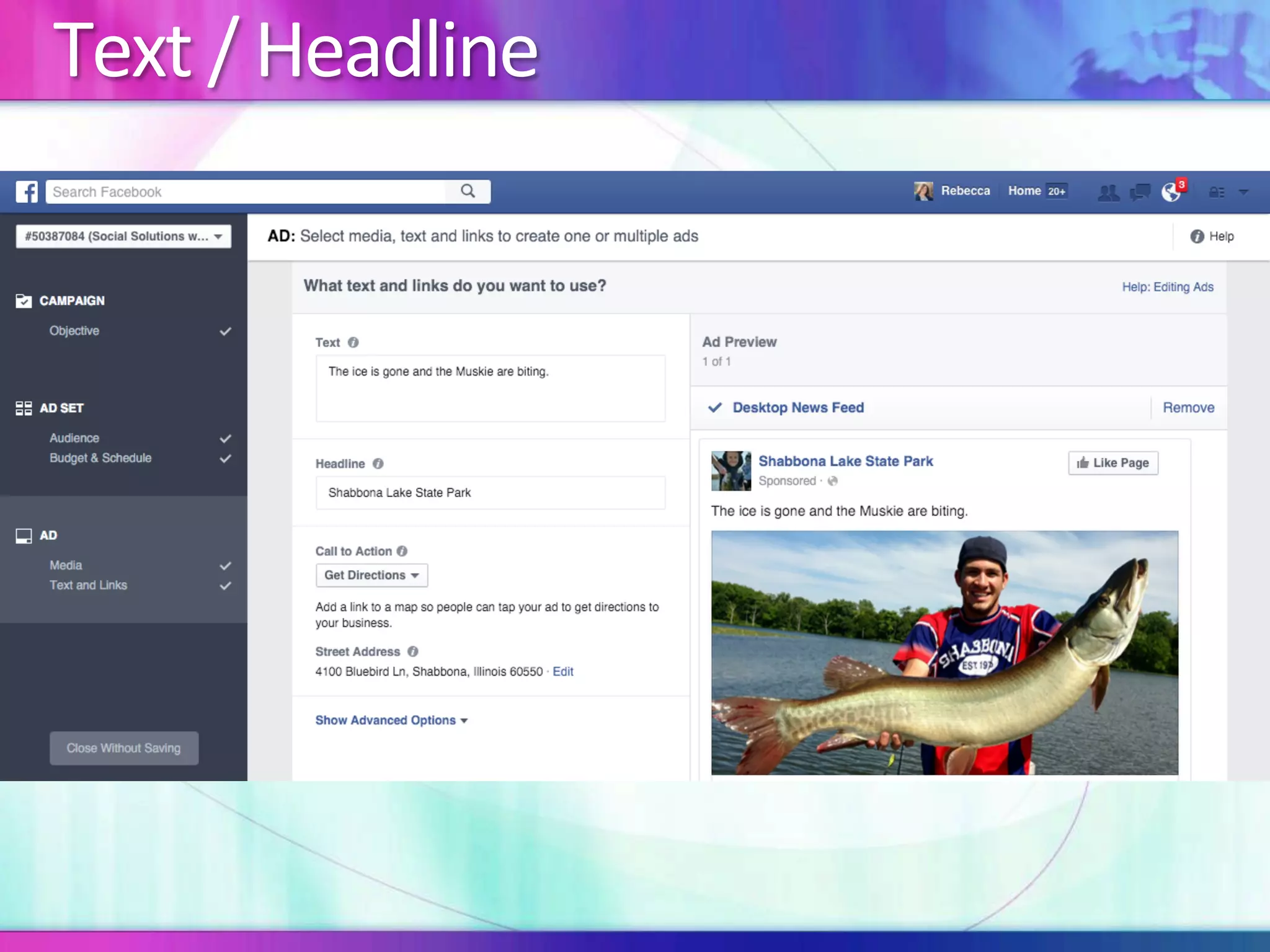This screenshot has width=1270, height=952.
Task: Open the friend requests icon
Action: coord(1108,192)
